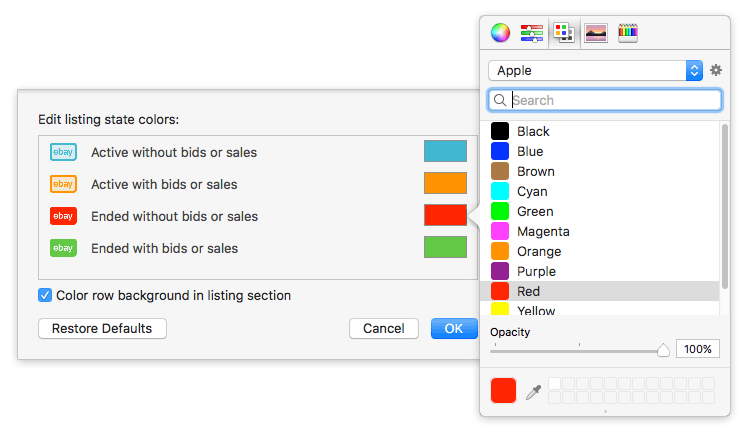
Task: Click the Cancel button
Action: (x=384, y=328)
